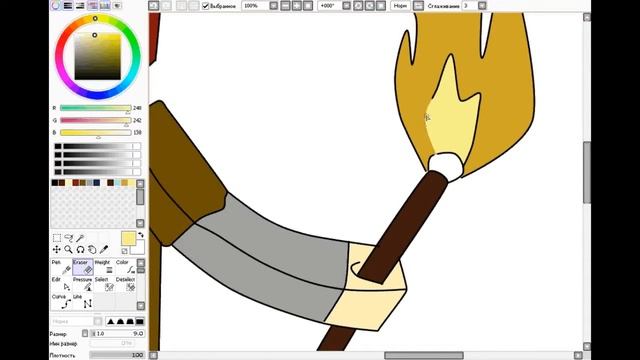This screenshot has height=360, width=640.
Task: Zoom in using the plus button
Action: [297, 6]
